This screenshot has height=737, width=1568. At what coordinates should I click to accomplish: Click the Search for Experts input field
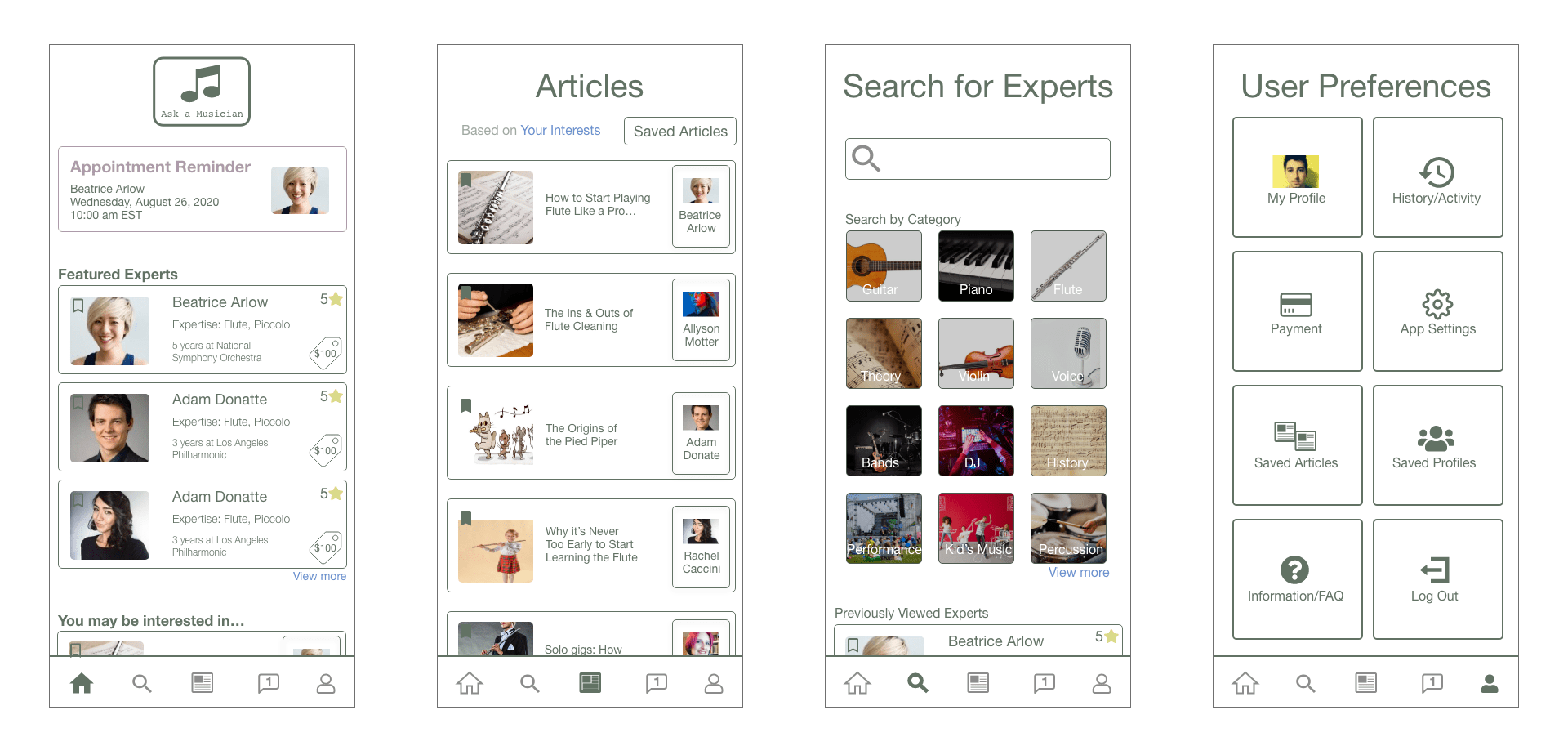click(x=978, y=159)
